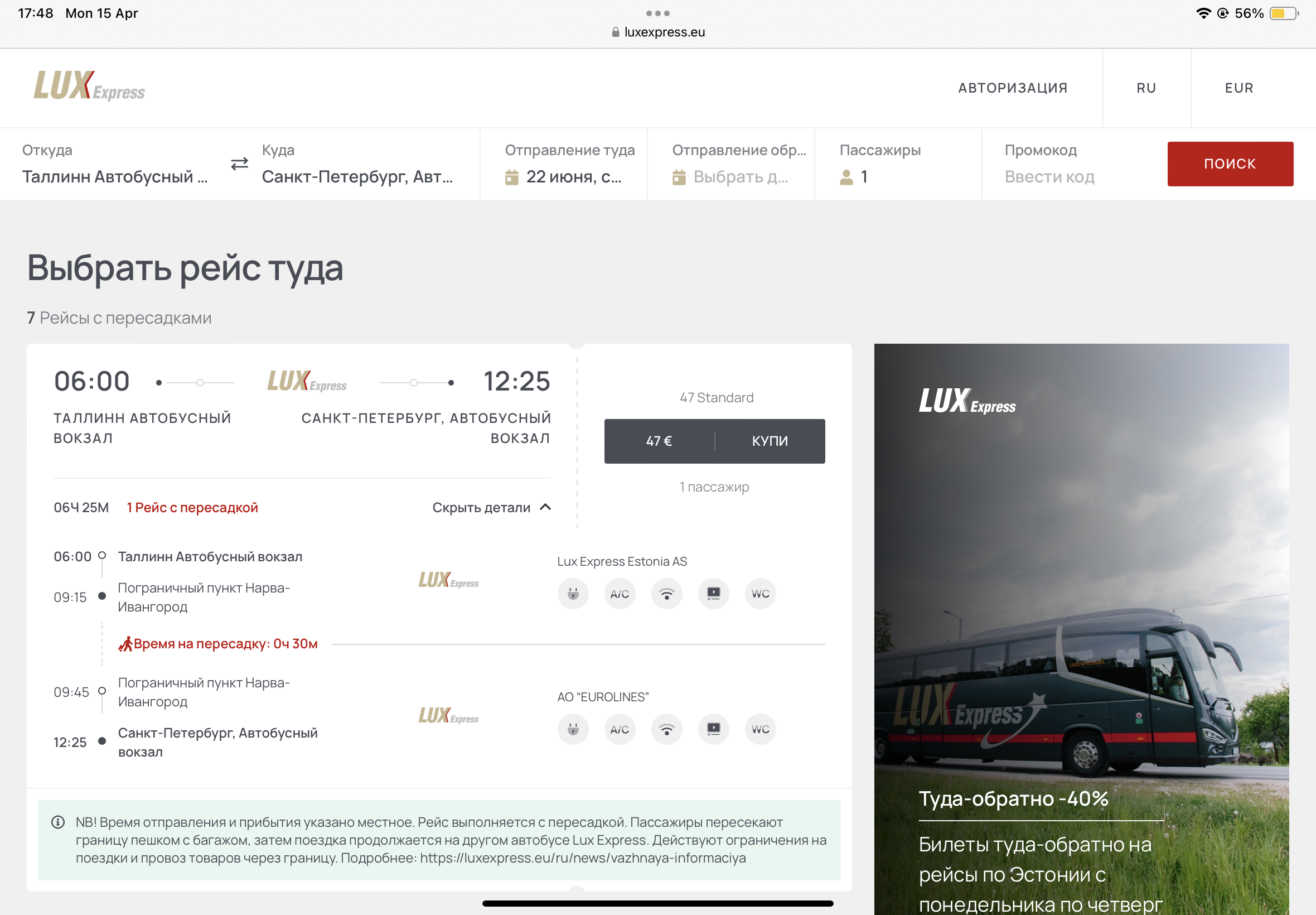Click the Wi-Fi icon for Lux Express Estonia AS
Screen dimensions: 1316x915
[667, 594]
